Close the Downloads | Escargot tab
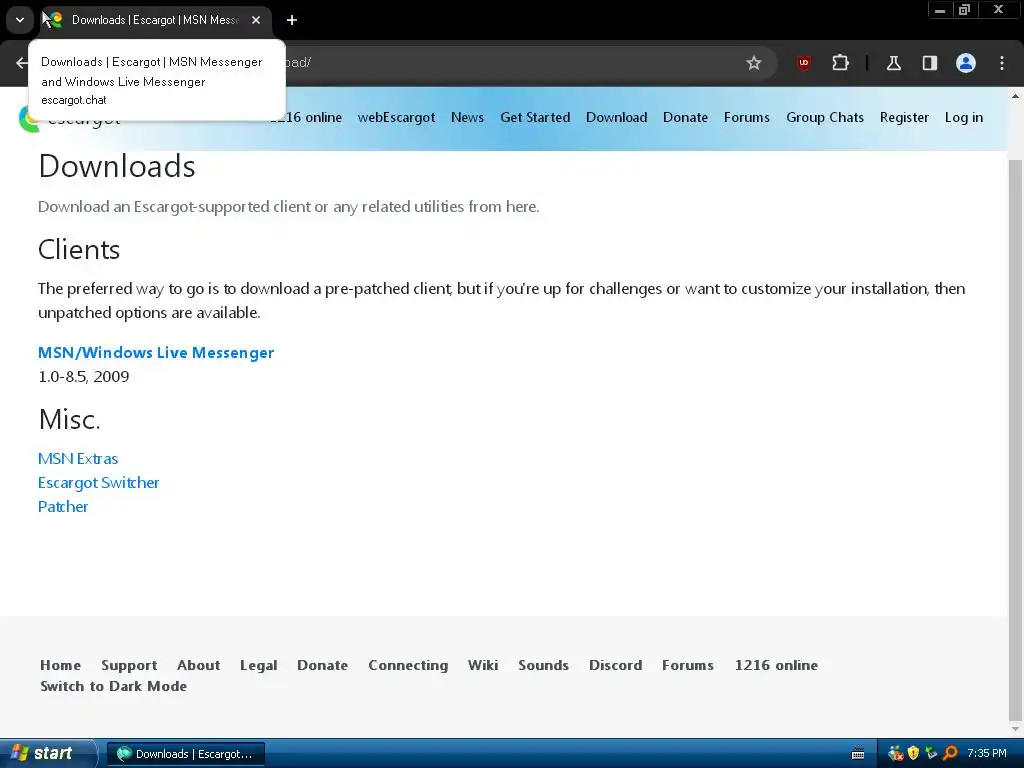This screenshot has height=768, width=1024. (256, 20)
